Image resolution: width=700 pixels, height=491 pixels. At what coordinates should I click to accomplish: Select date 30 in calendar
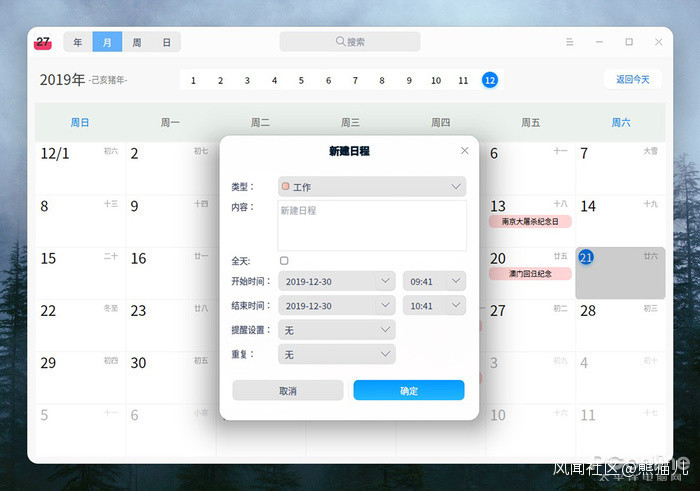pos(171,378)
